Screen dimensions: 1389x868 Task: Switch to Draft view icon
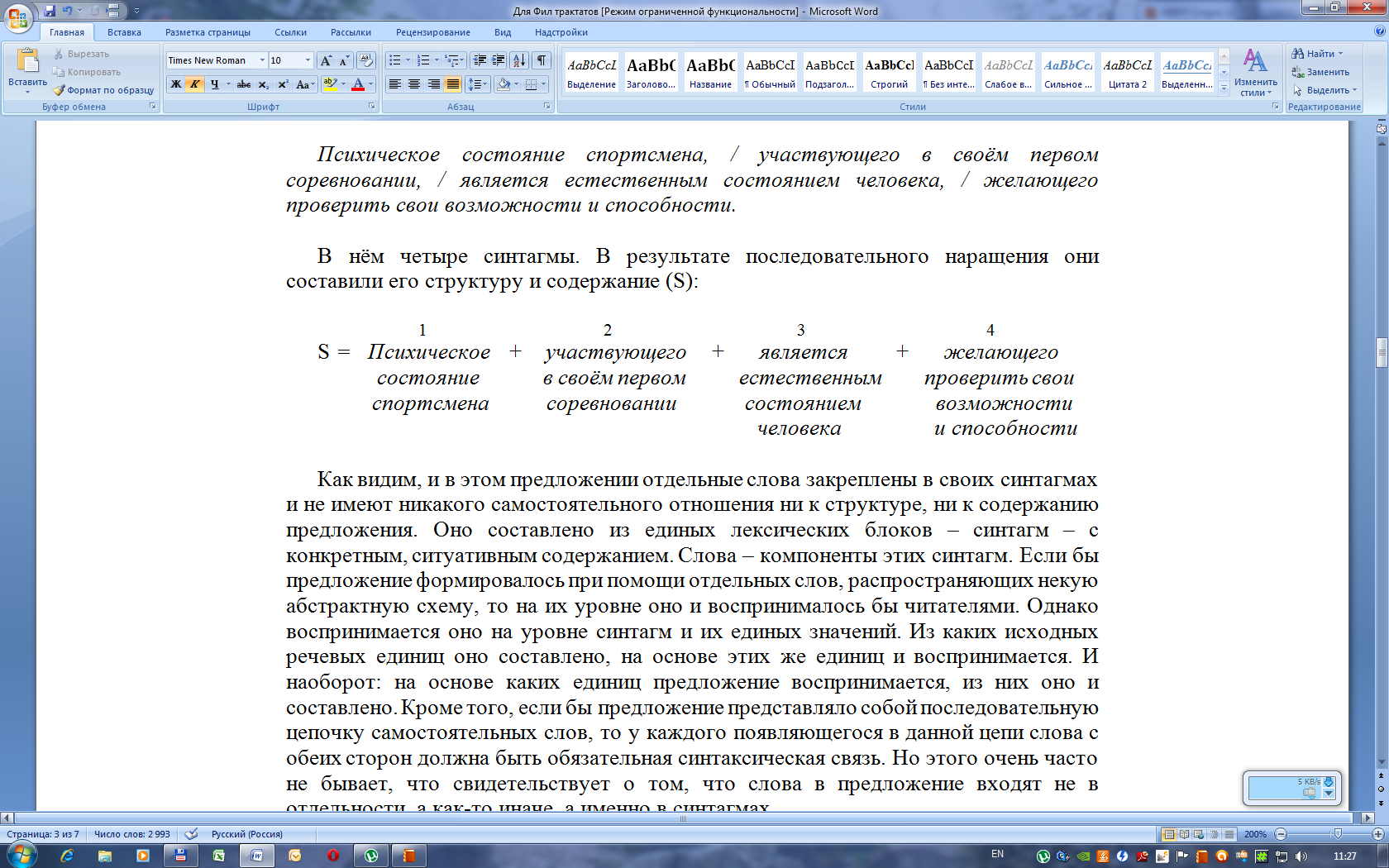pos(1229,834)
